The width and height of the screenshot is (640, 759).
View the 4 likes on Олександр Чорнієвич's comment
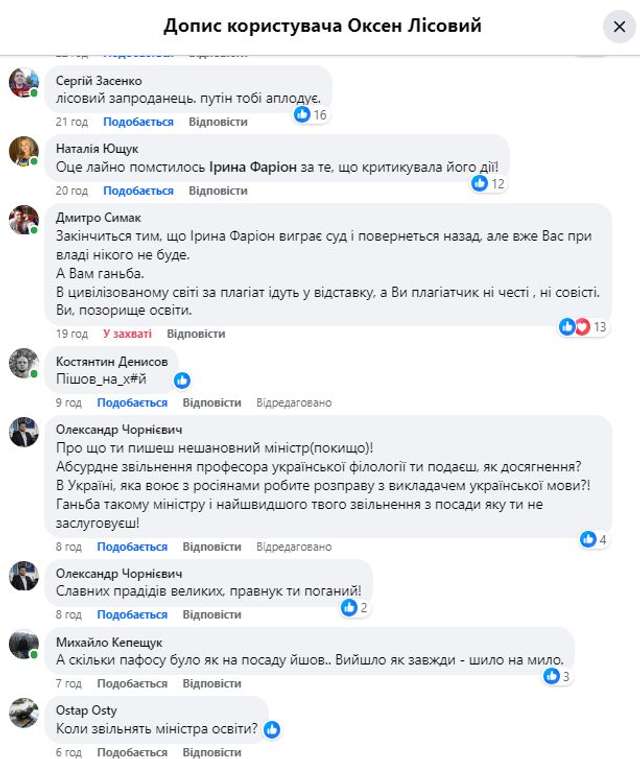(594, 539)
